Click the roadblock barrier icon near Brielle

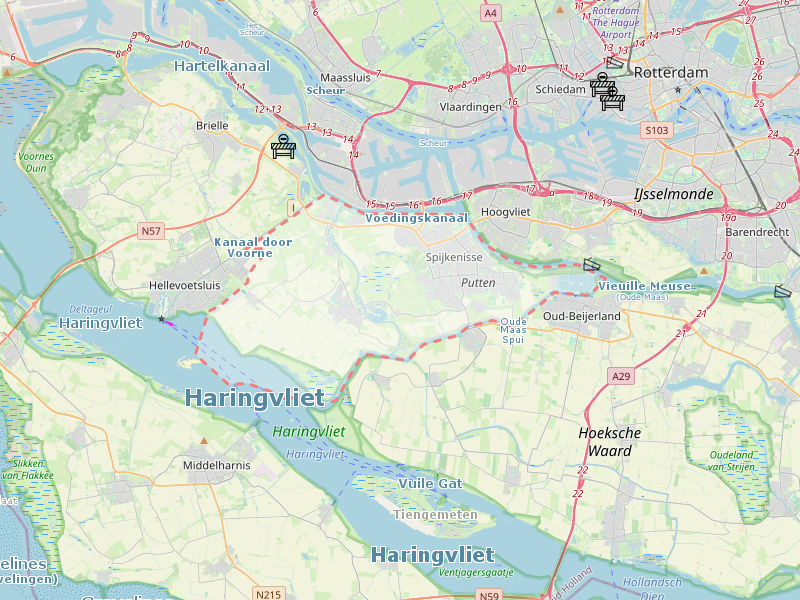(283, 146)
